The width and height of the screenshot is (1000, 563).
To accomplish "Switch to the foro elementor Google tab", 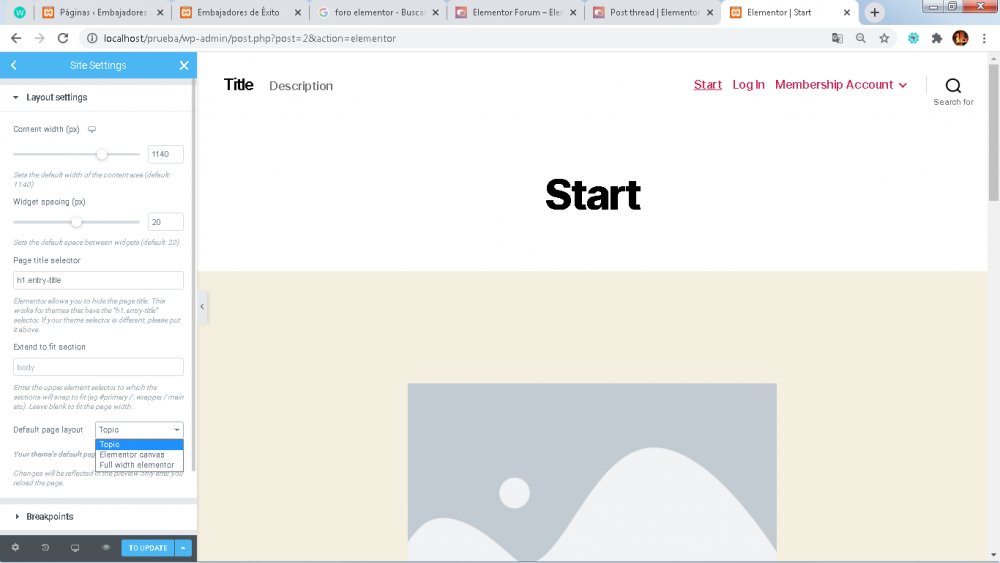I will tap(379, 13).
